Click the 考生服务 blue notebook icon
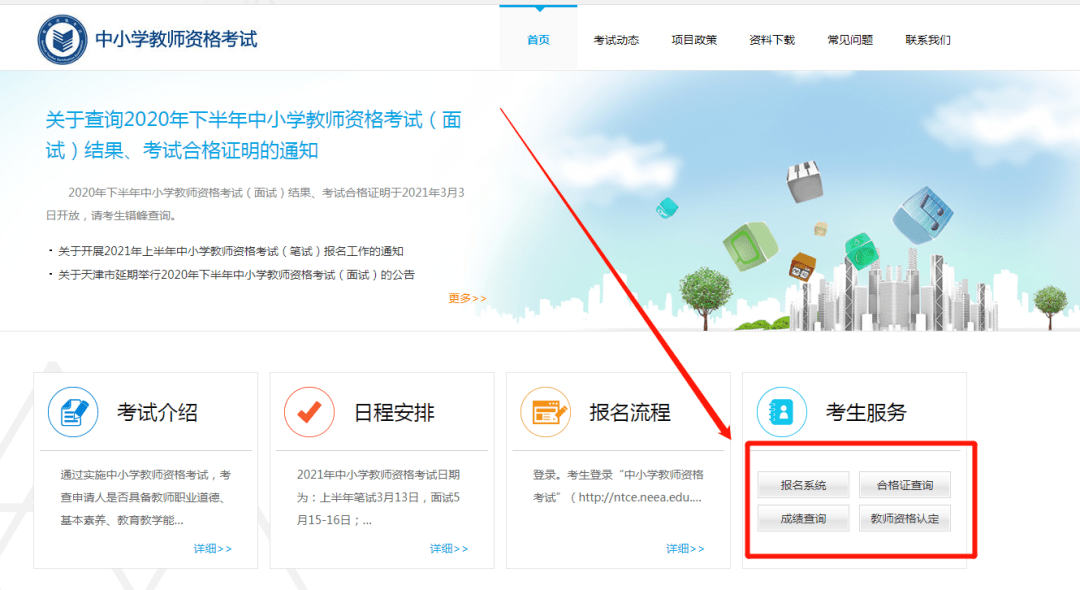Image resolution: width=1080 pixels, height=590 pixels. (781, 412)
